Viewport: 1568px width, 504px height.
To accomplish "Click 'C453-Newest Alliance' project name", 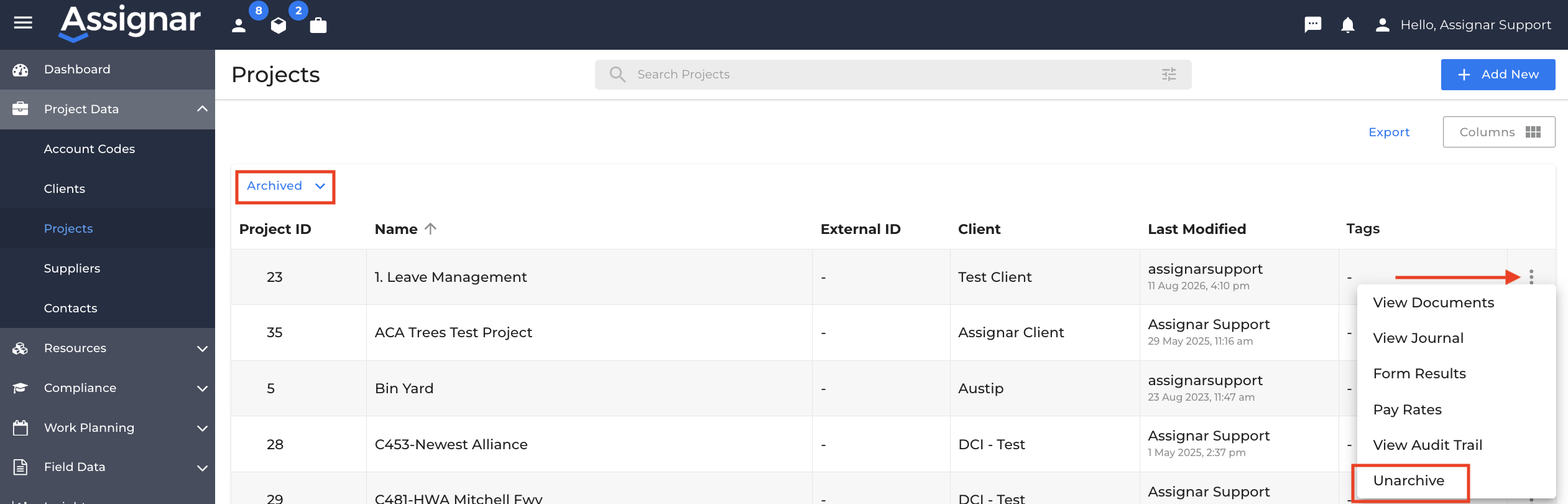I will click(x=451, y=445).
